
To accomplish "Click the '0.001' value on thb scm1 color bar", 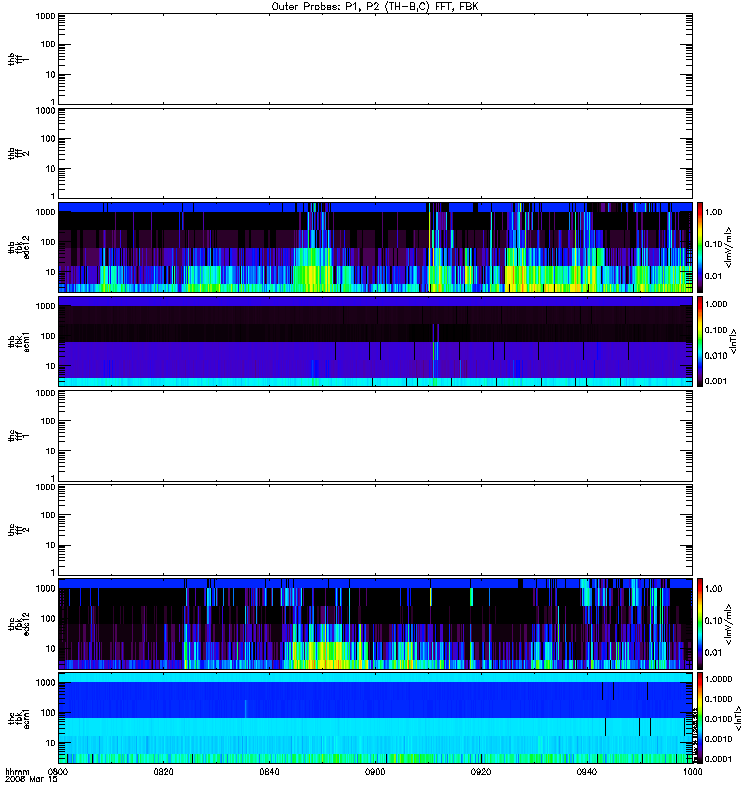I will point(715,381).
